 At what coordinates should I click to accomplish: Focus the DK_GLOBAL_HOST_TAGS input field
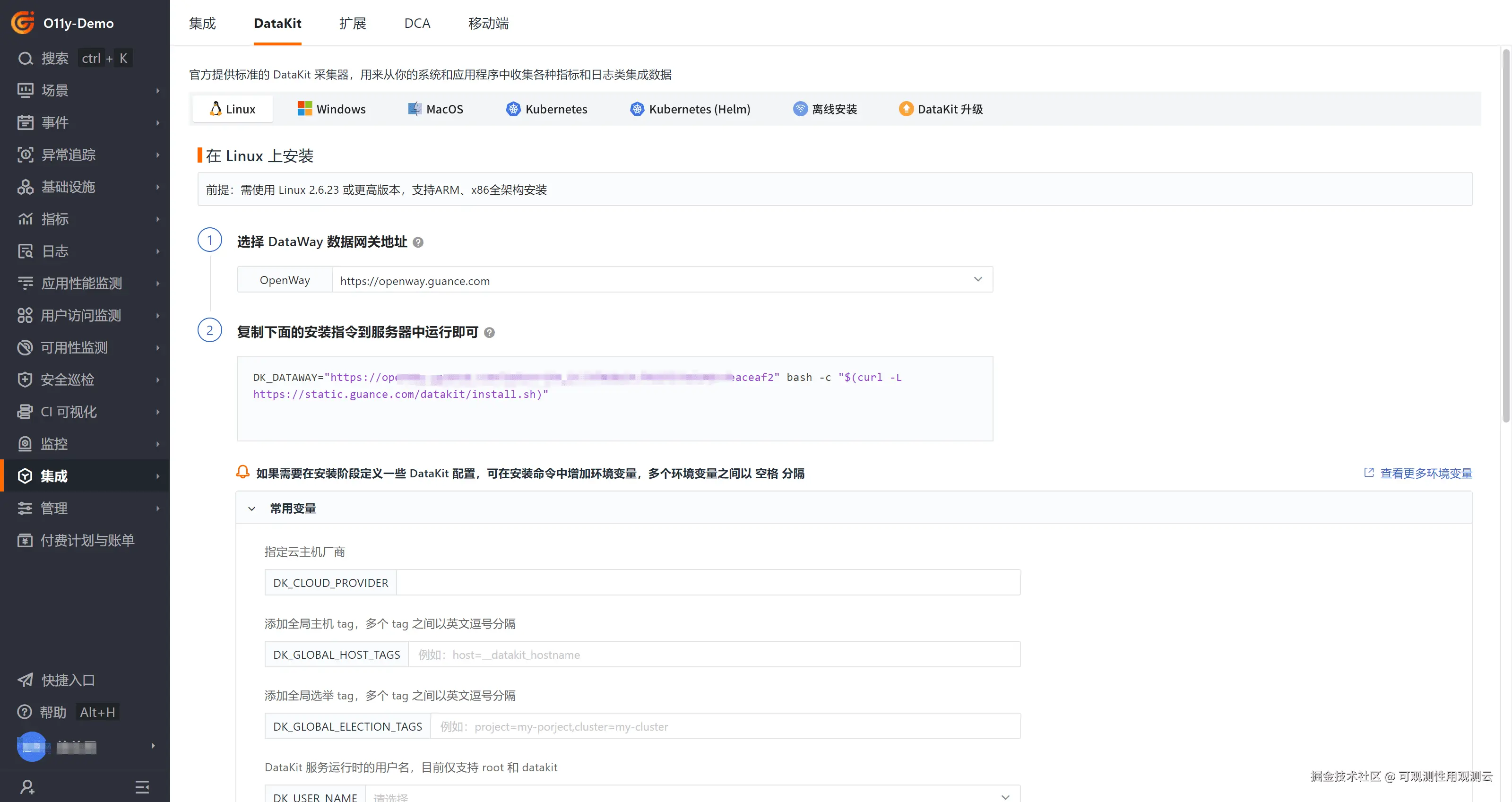click(x=714, y=654)
